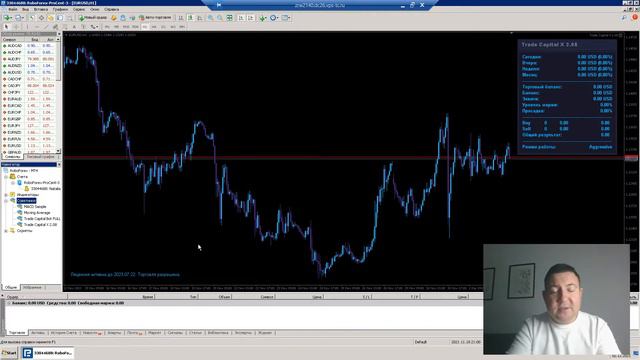This screenshot has height=360, width=640.
Task: Select AUDCAD in Market Watch
Action: coord(15,46)
